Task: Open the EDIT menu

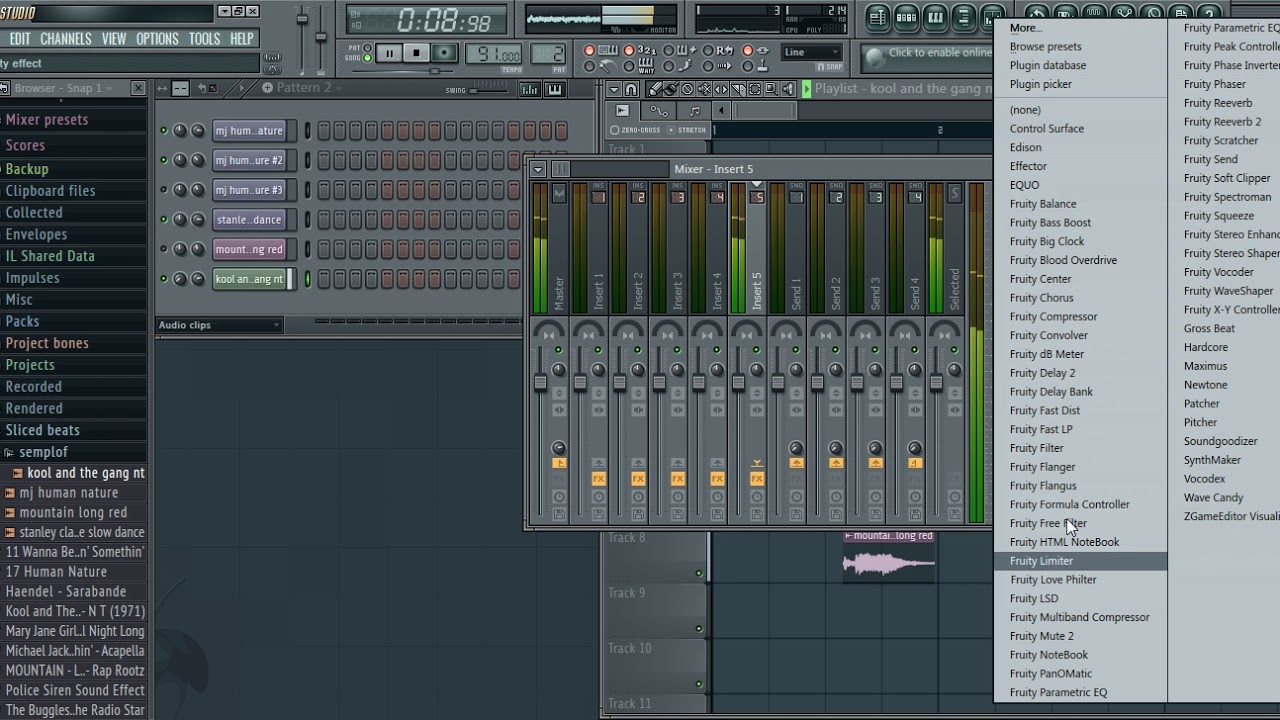Action: (x=20, y=39)
